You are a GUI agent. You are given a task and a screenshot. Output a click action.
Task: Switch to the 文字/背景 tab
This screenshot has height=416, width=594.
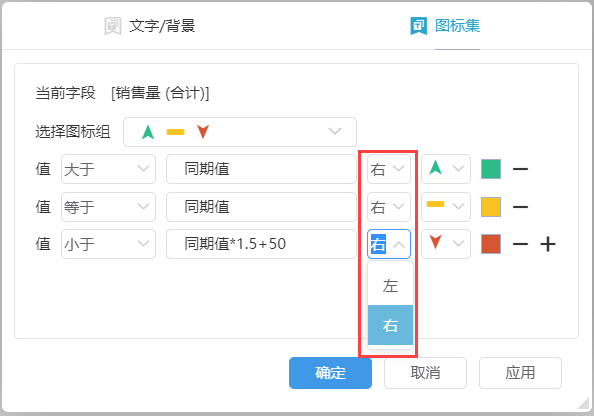tap(150, 26)
